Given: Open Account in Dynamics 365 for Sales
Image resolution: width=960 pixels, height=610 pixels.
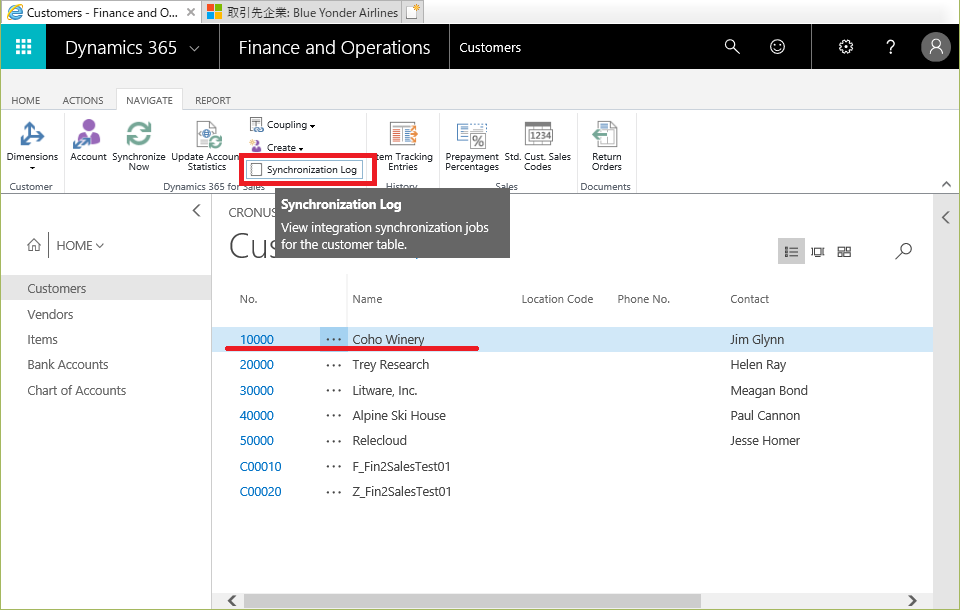Looking at the screenshot, I should pyautogui.click(x=88, y=141).
